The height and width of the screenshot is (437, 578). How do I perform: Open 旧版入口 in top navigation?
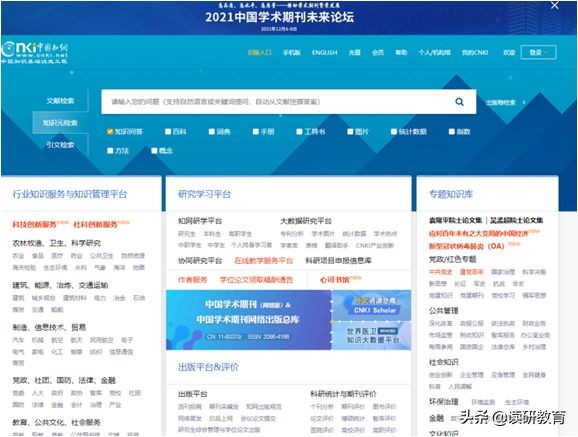point(260,52)
